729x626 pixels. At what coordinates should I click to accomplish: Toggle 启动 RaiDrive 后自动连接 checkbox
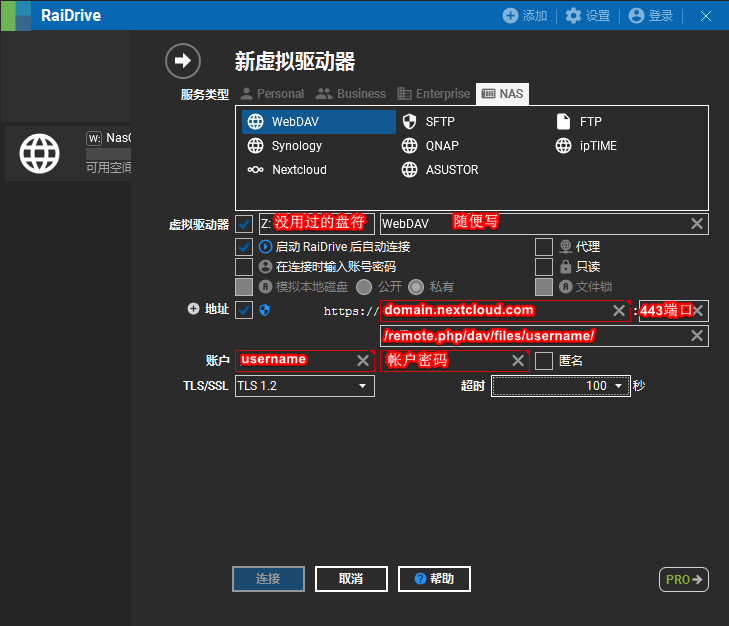pos(244,246)
